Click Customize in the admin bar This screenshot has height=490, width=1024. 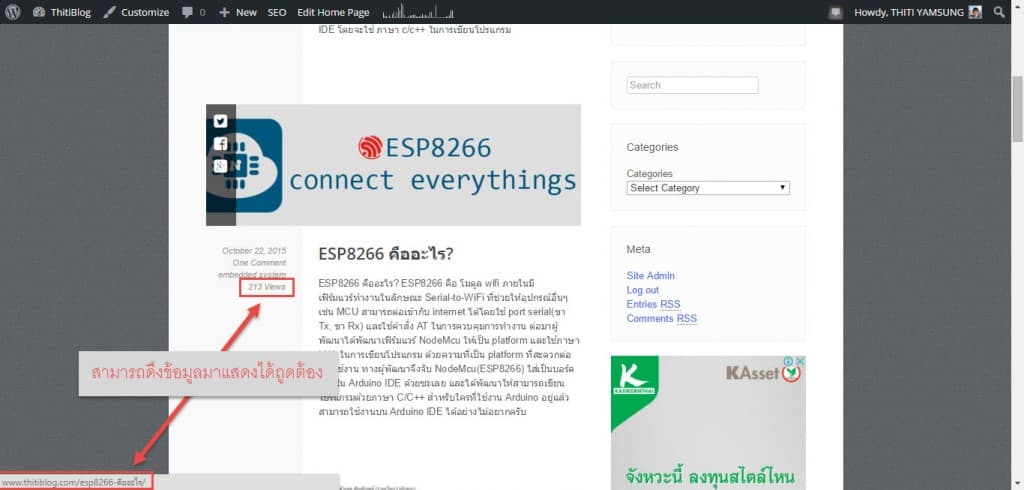[x=137, y=12]
